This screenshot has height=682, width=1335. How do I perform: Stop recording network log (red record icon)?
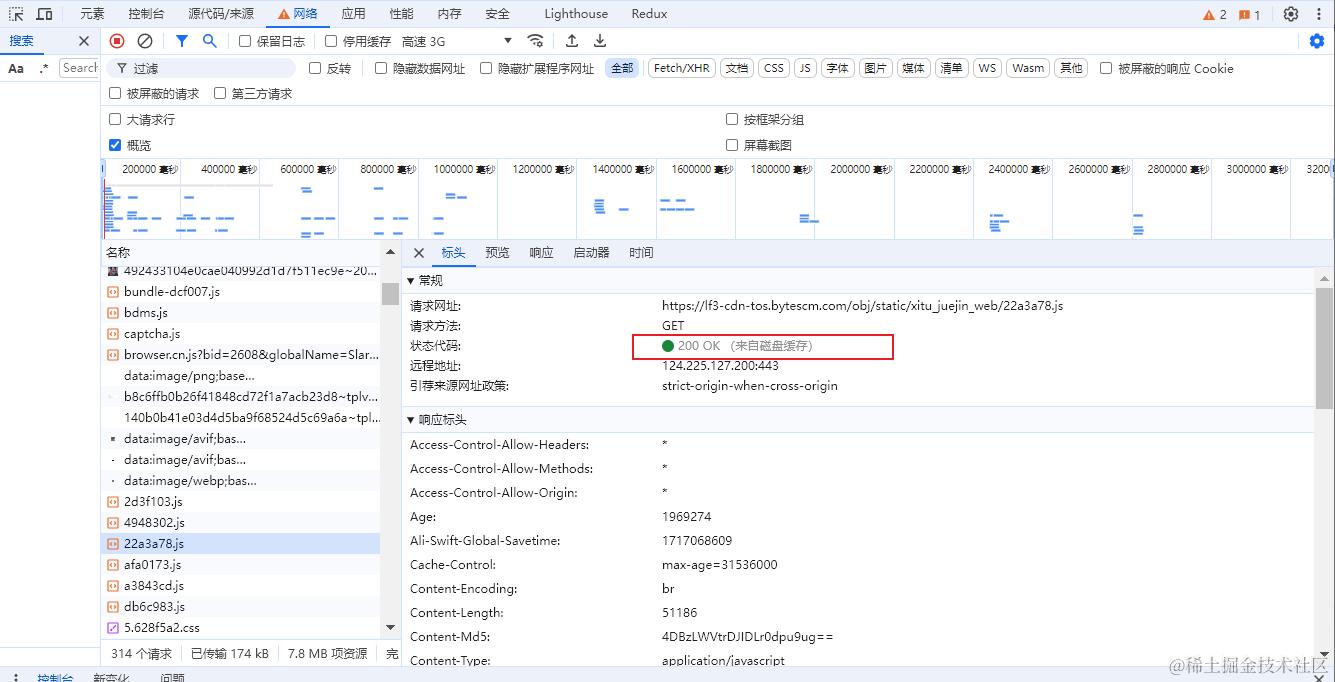pyautogui.click(x=117, y=41)
